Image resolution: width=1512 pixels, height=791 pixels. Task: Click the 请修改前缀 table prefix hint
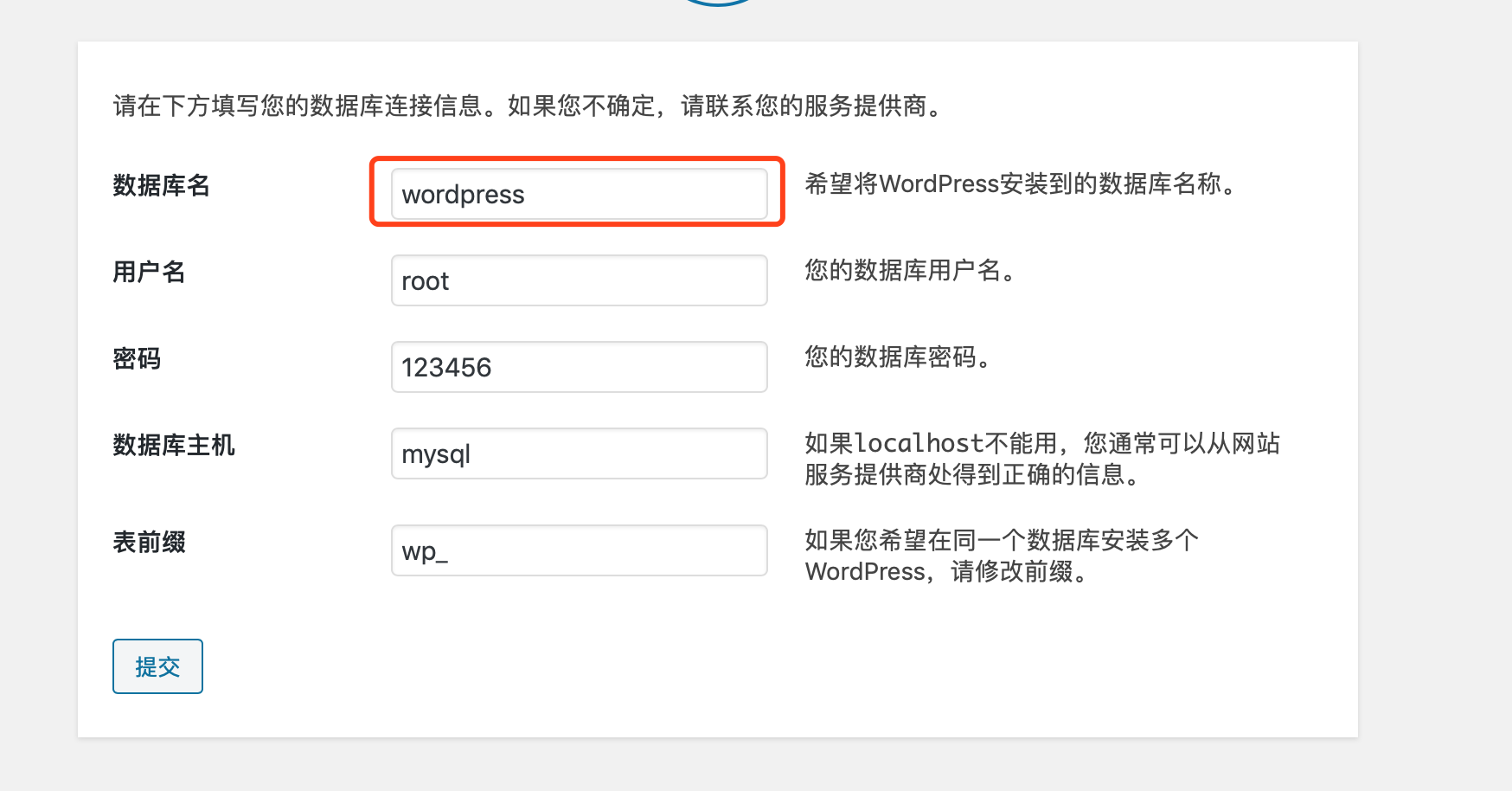point(1002,556)
